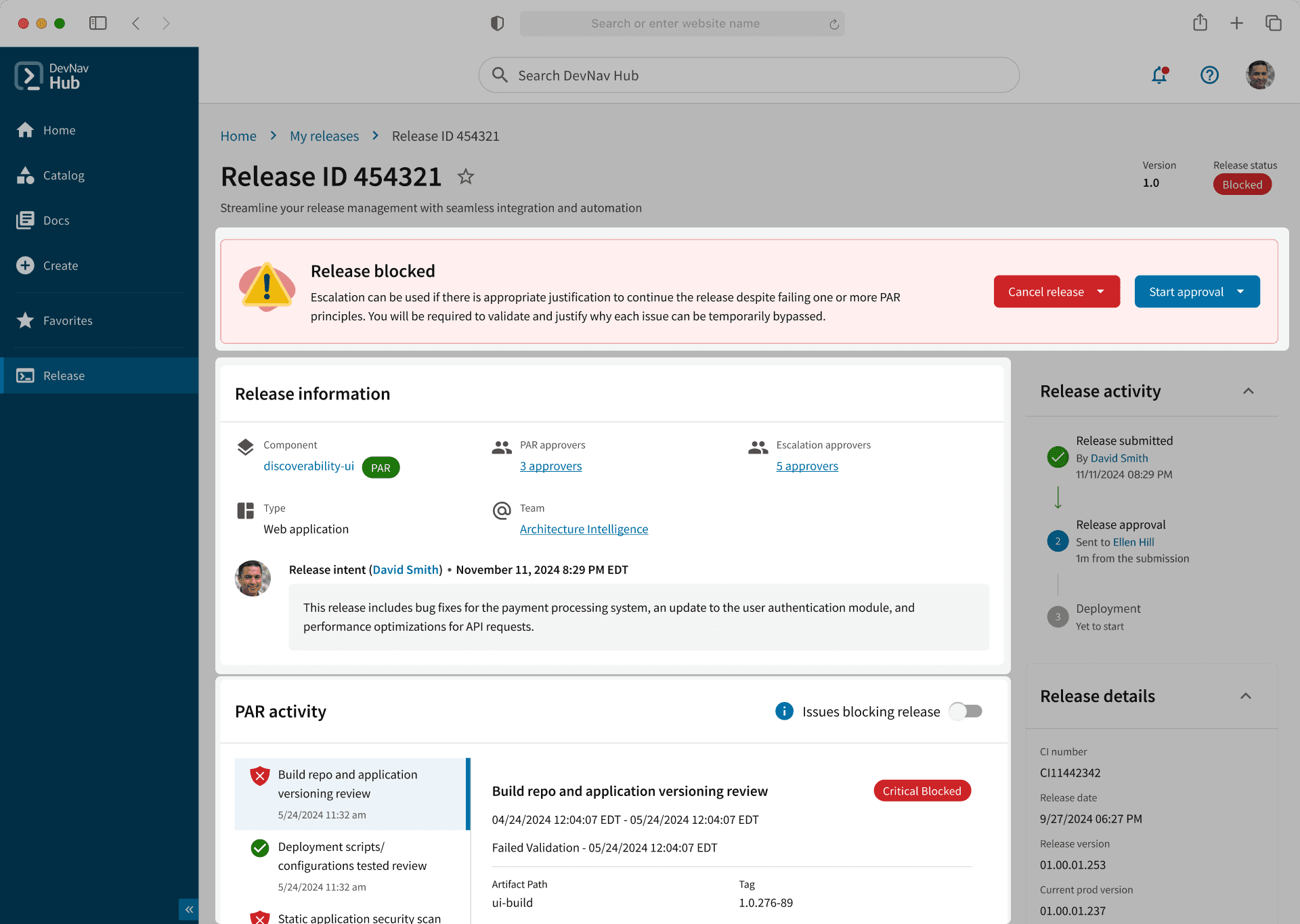Collapse sidebar with double chevron icon
The width and height of the screenshot is (1300, 924).
[x=189, y=909]
